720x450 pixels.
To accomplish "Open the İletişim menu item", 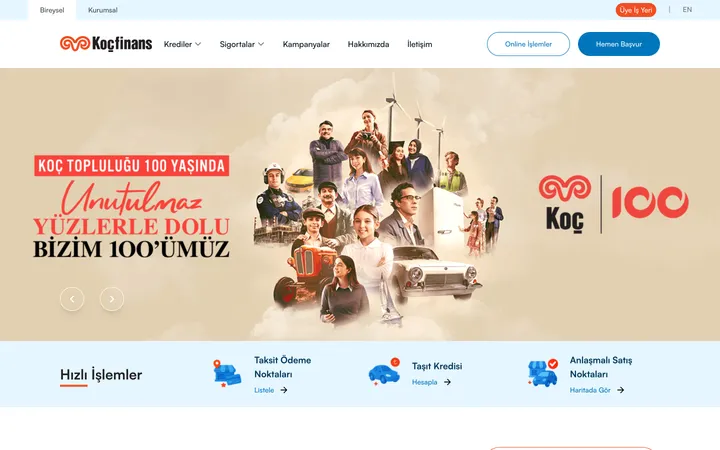I will pyautogui.click(x=420, y=44).
